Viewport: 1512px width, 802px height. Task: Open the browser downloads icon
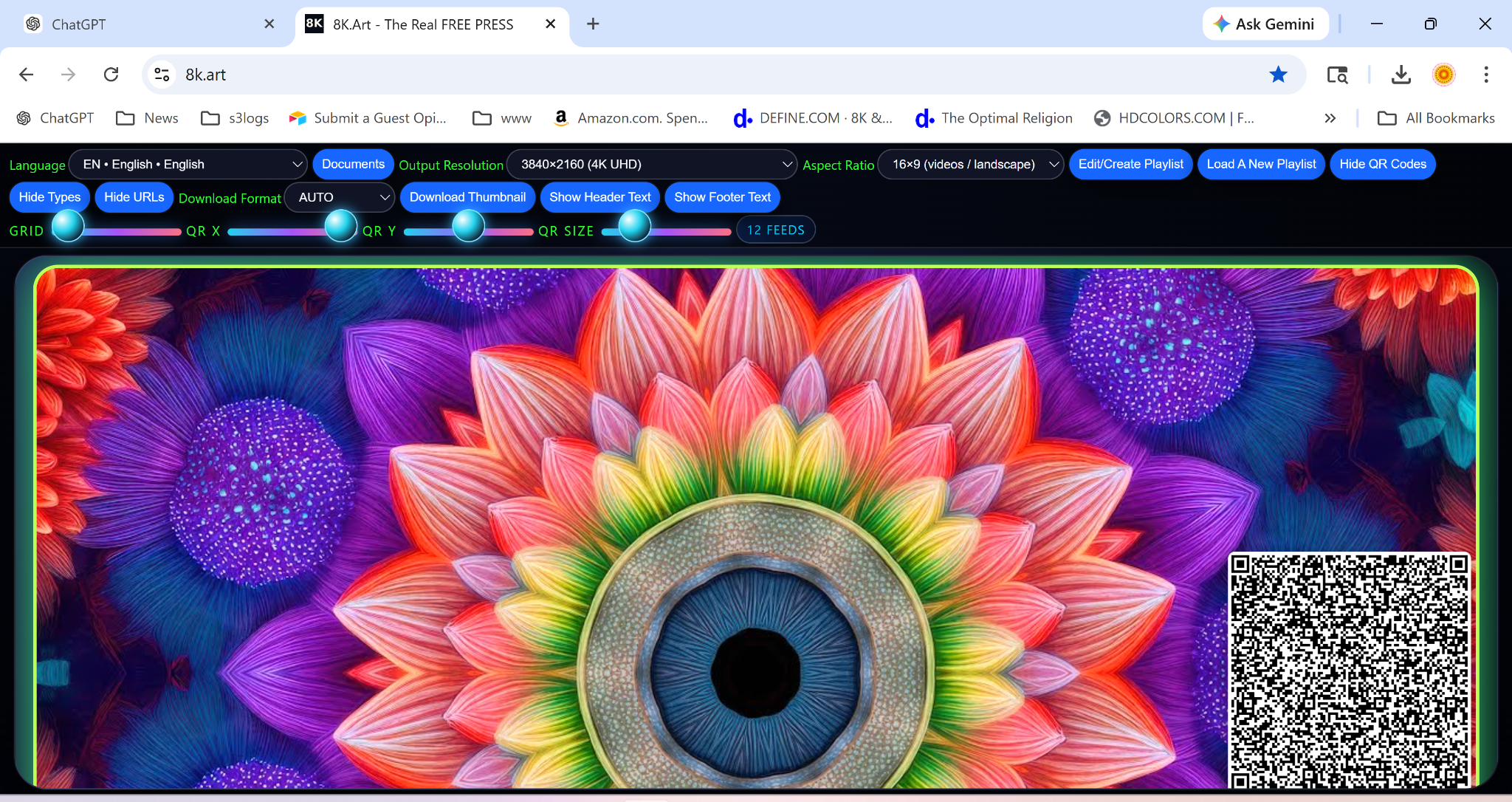click(1401, 75)
